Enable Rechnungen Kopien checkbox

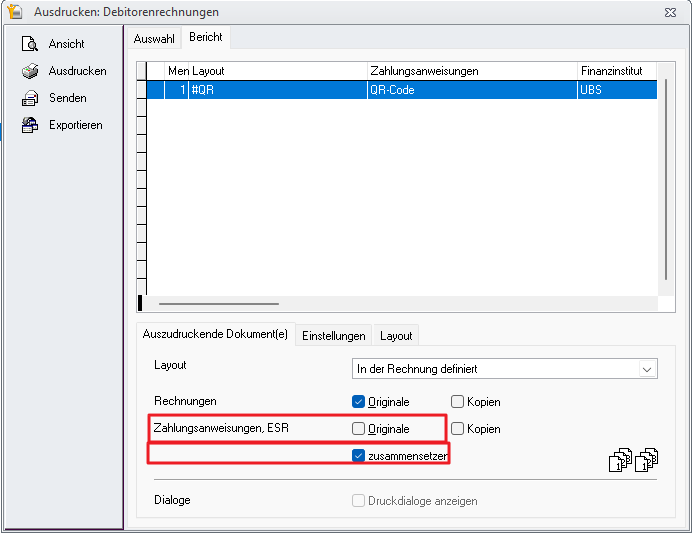(x=457, y=402)
